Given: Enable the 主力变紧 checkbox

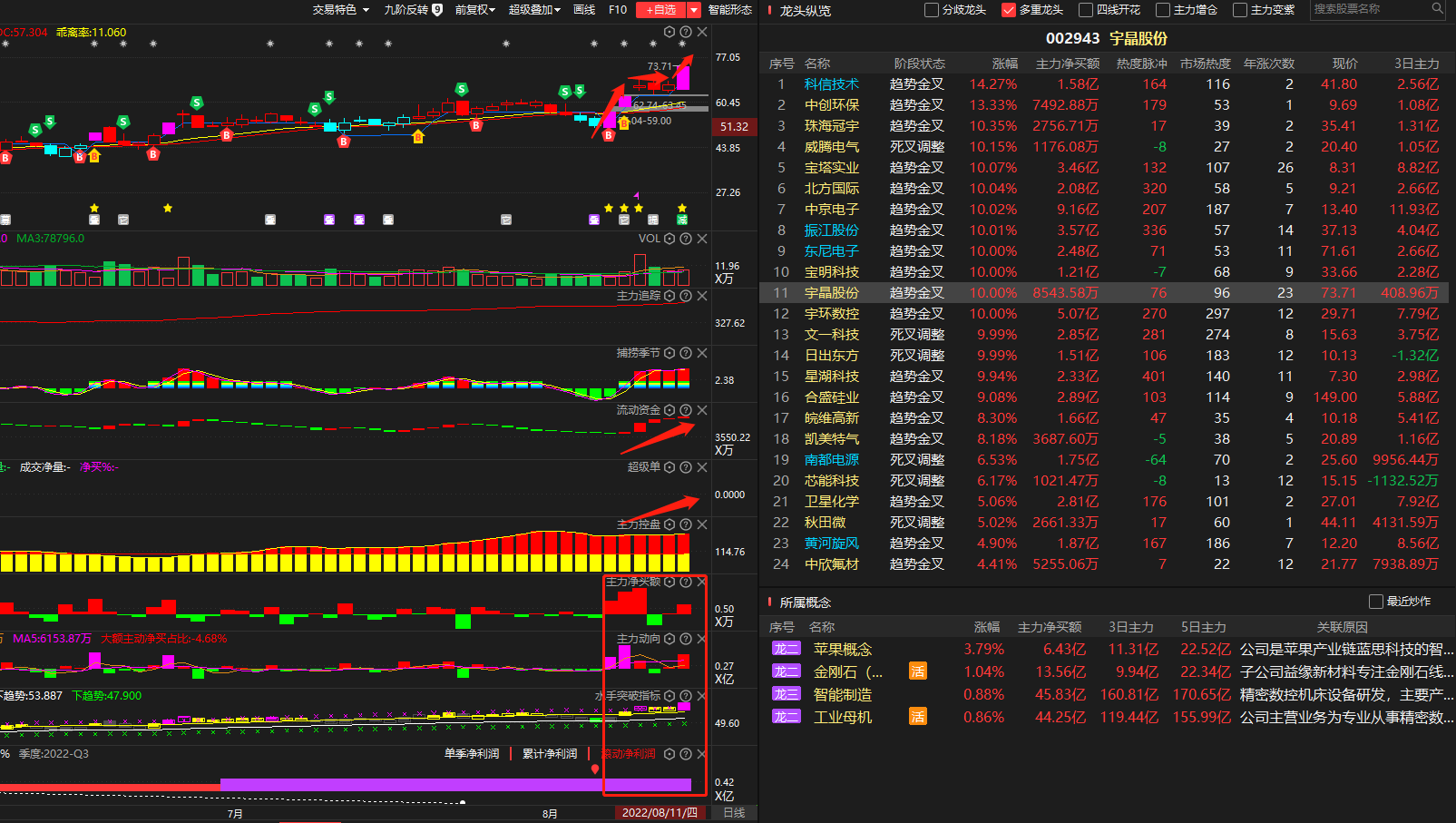Looking at the screenshot, I should [1240, 10].
